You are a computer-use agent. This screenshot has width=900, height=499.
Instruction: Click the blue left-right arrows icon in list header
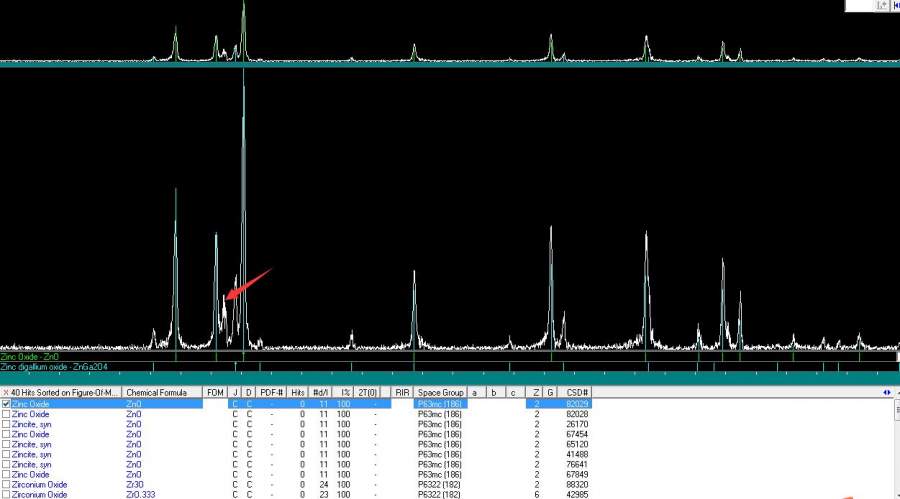(887, 393)
